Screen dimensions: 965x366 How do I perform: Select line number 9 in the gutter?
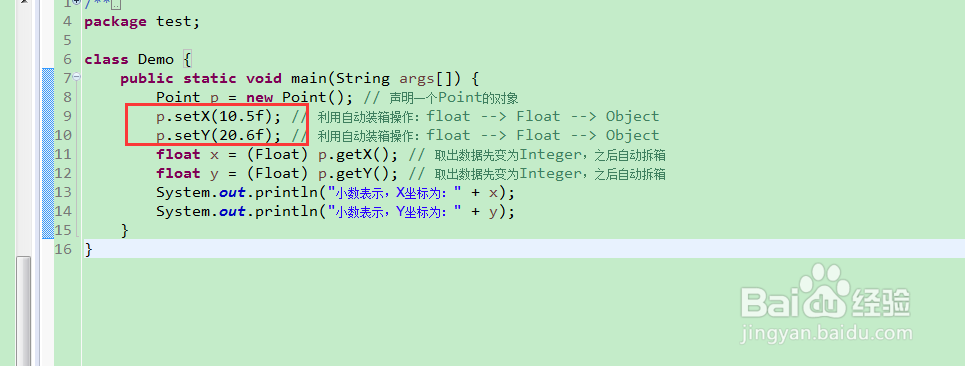[68, 116]
